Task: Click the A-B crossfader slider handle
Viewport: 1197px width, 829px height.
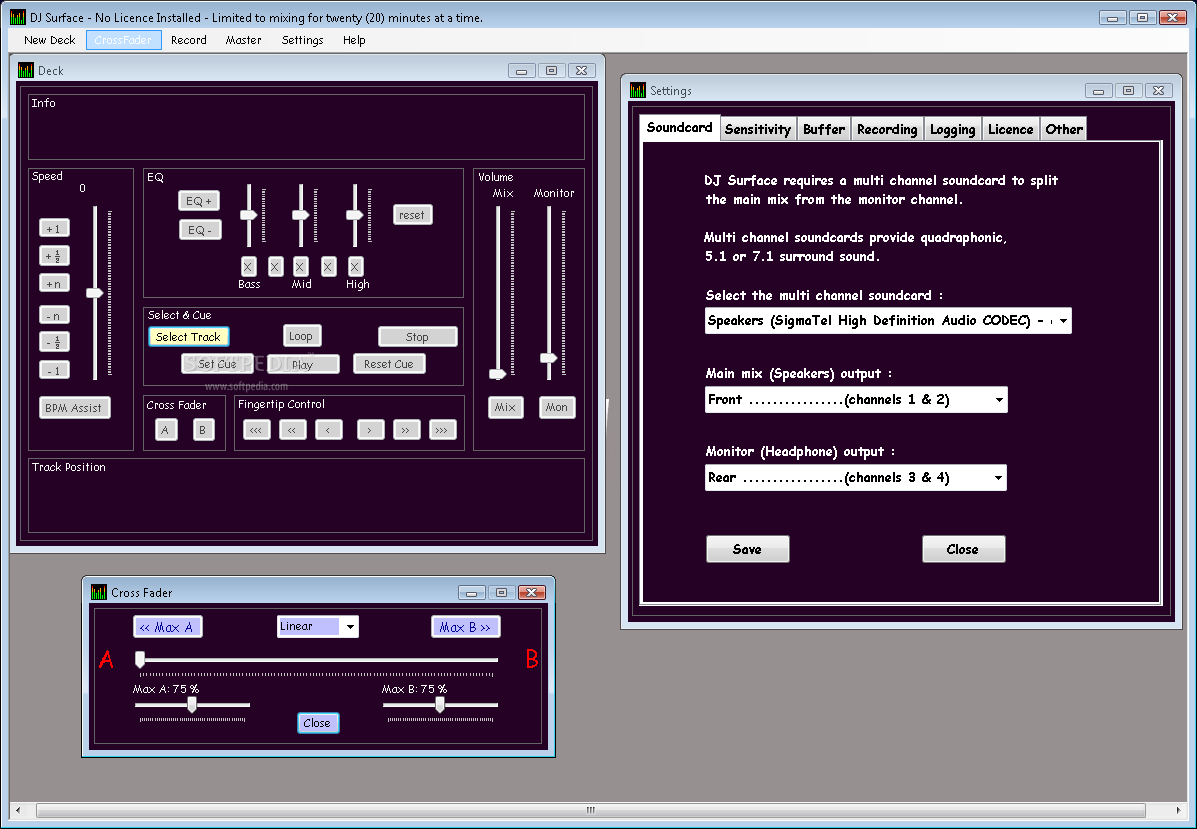Action: (x=140, y=660)
